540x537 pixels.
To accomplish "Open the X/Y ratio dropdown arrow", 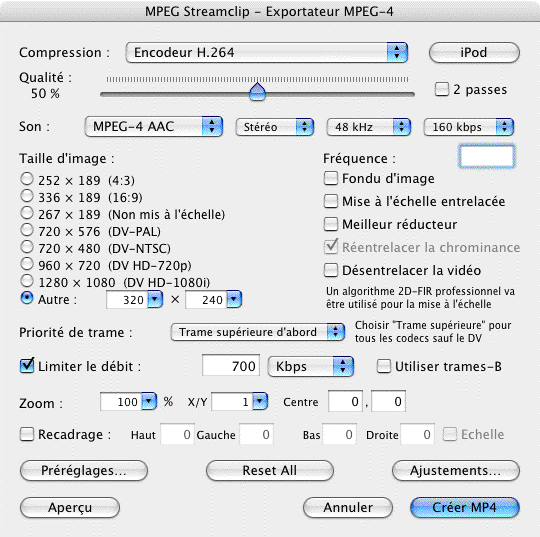I will [x=260, y=401].
